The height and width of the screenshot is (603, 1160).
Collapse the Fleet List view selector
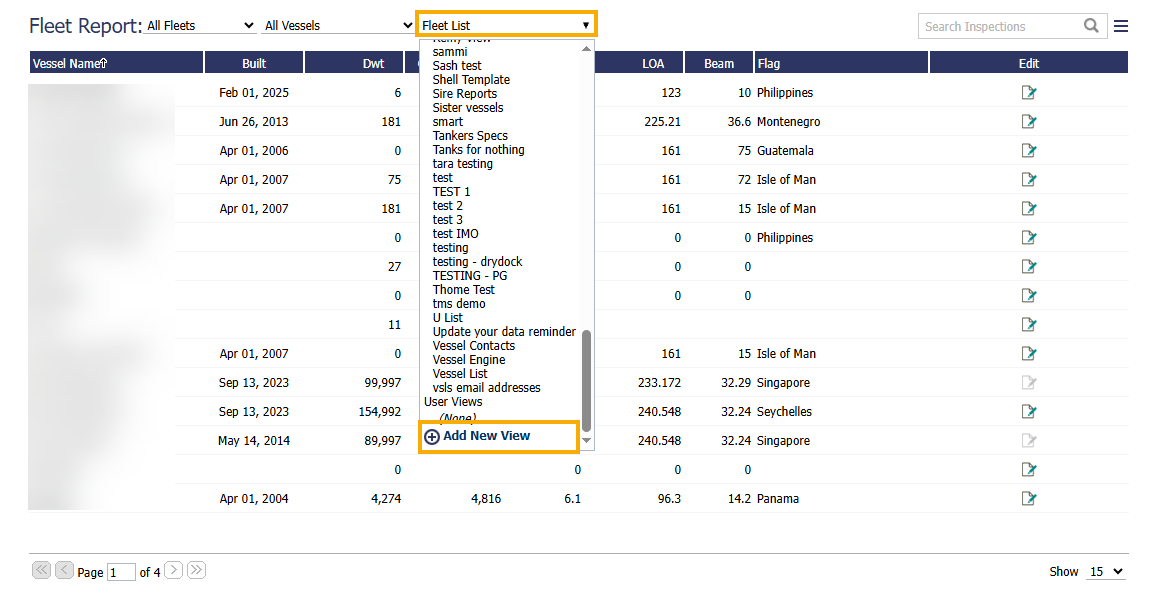pyautogui.click(x=506, y=25)
